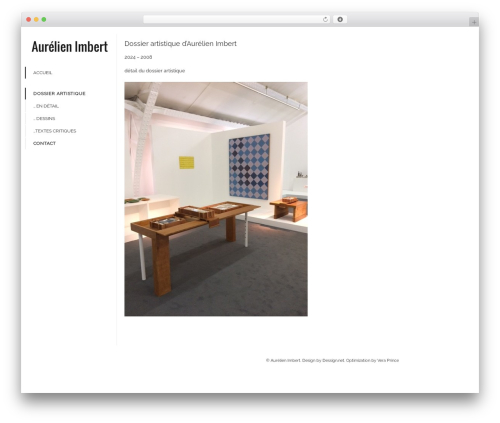Focus the browser address bar
This screenshot has width=500, height=423.
(x=237, y=20)
